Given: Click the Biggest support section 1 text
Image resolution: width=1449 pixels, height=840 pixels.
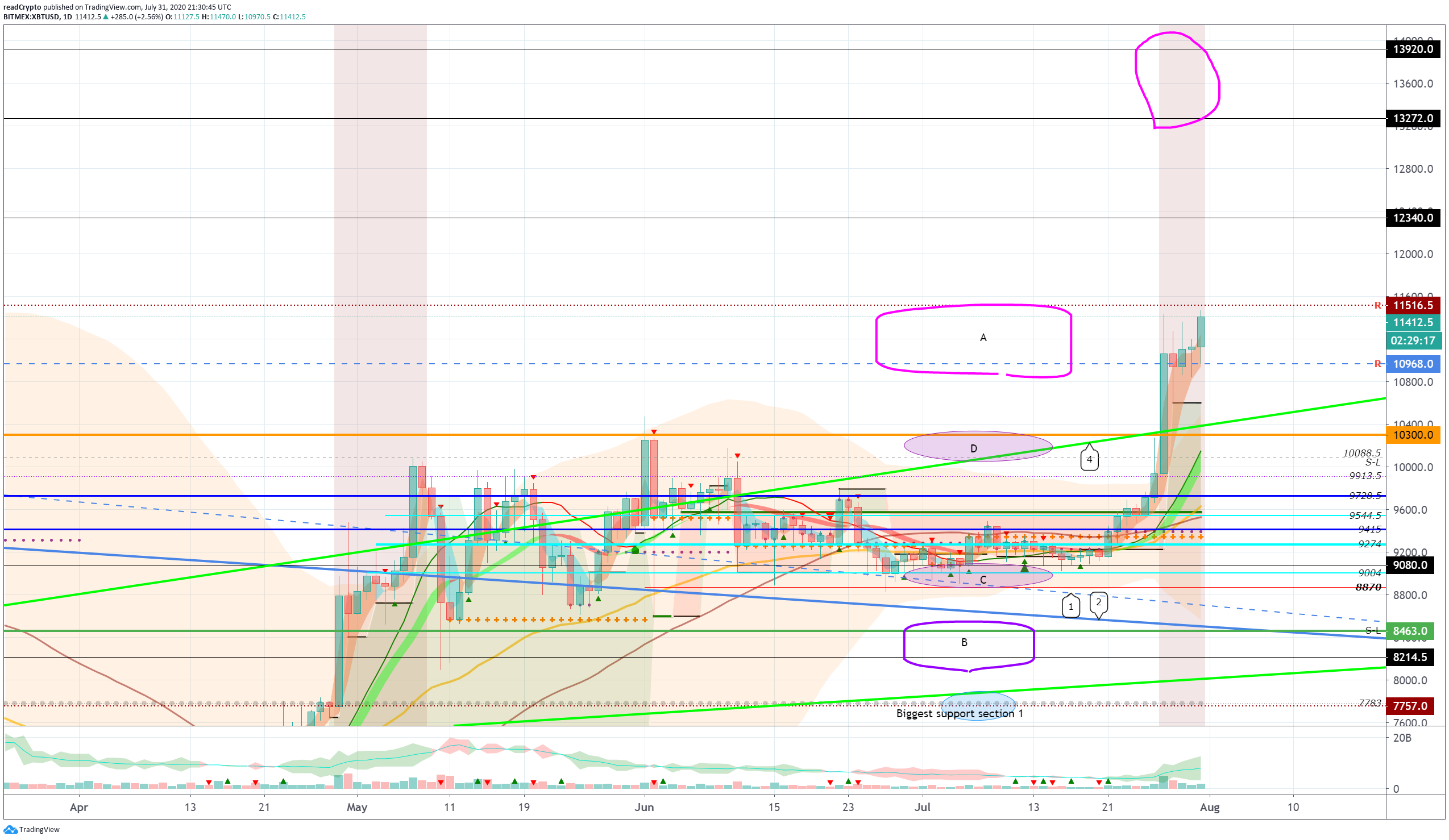Looking at the screenshot, I should pos(960,713).
